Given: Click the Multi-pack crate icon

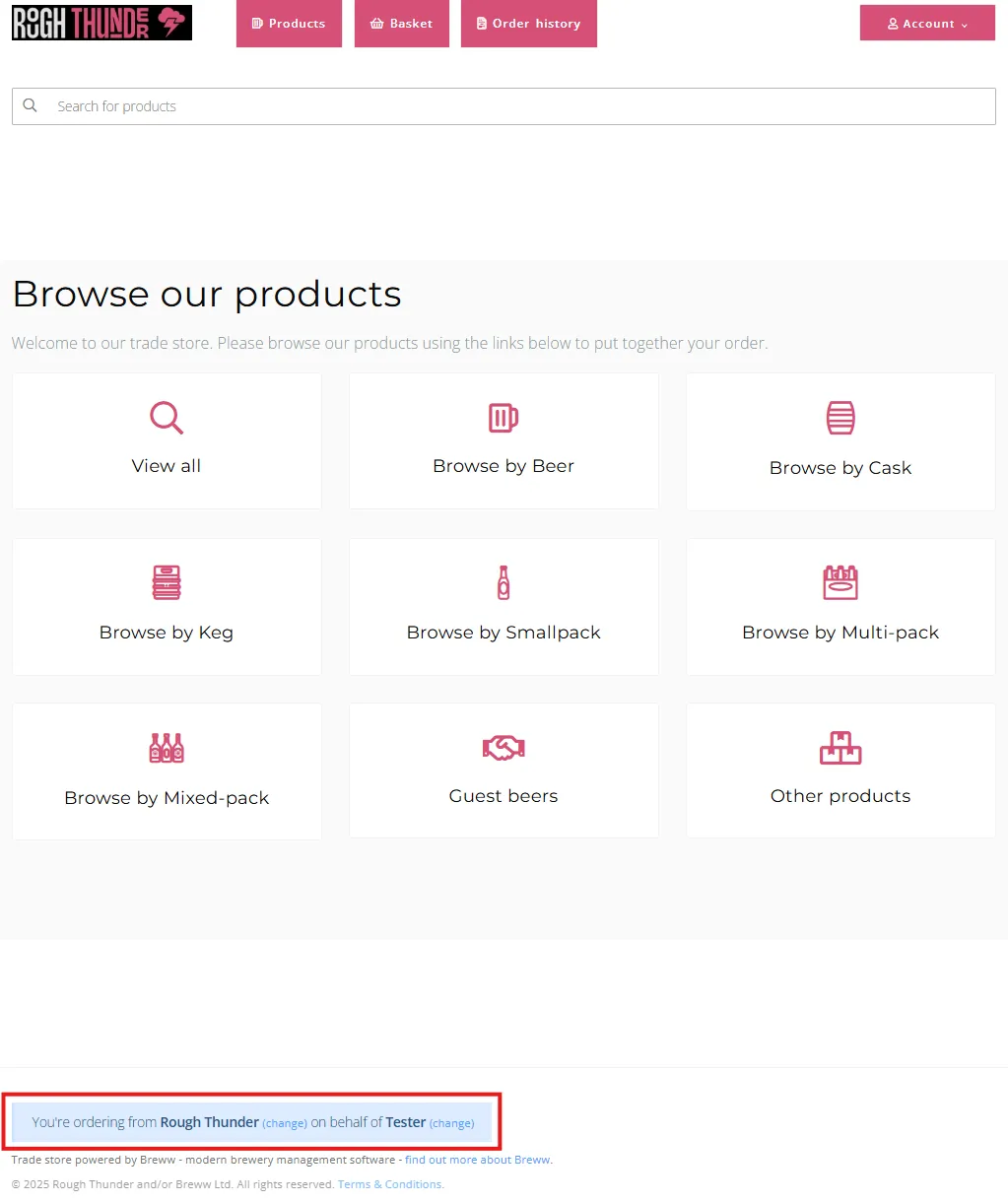Looking at the screenshot, I should pos(840,583).
